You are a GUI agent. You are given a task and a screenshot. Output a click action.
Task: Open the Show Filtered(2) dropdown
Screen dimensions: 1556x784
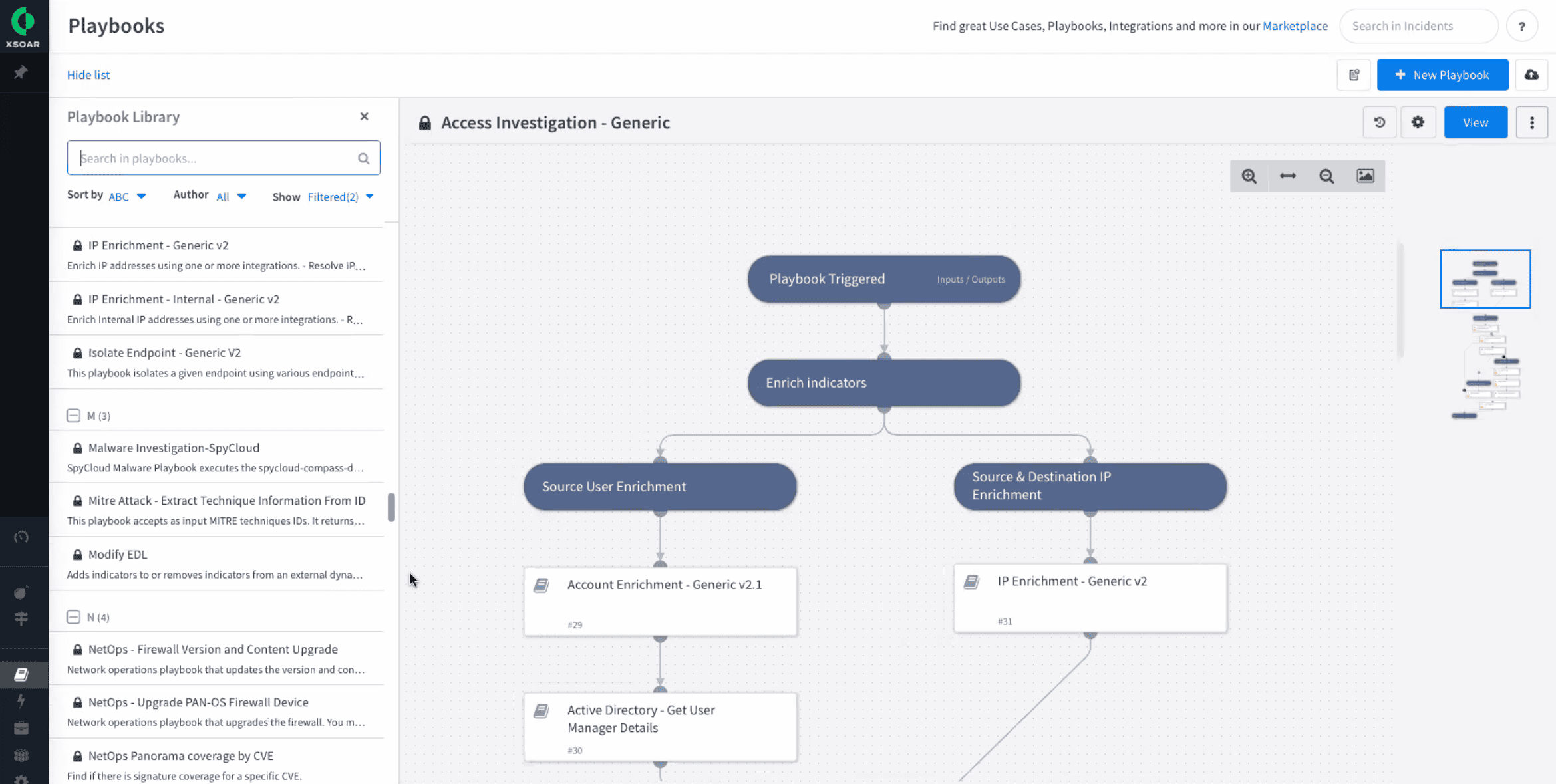[340, 197]
